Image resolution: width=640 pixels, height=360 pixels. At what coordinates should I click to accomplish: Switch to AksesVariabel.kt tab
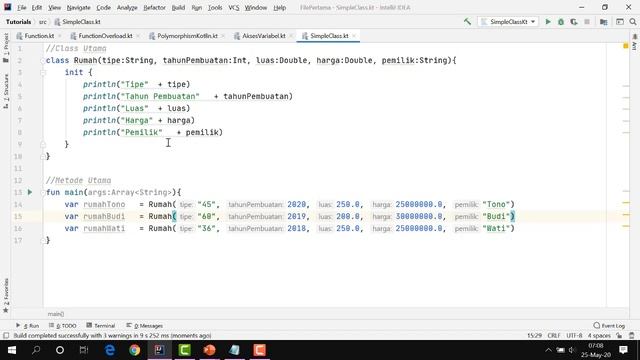click(264, 36)
